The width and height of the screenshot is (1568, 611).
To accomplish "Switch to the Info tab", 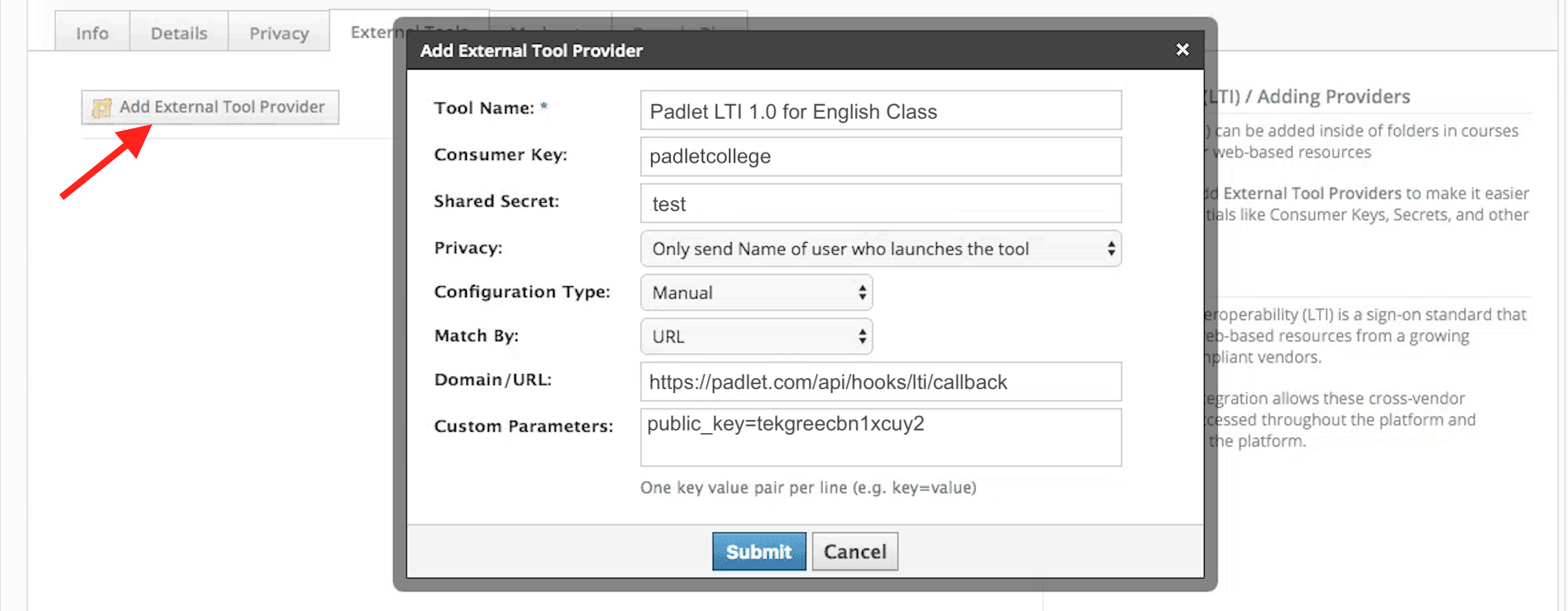I will 92,32.
